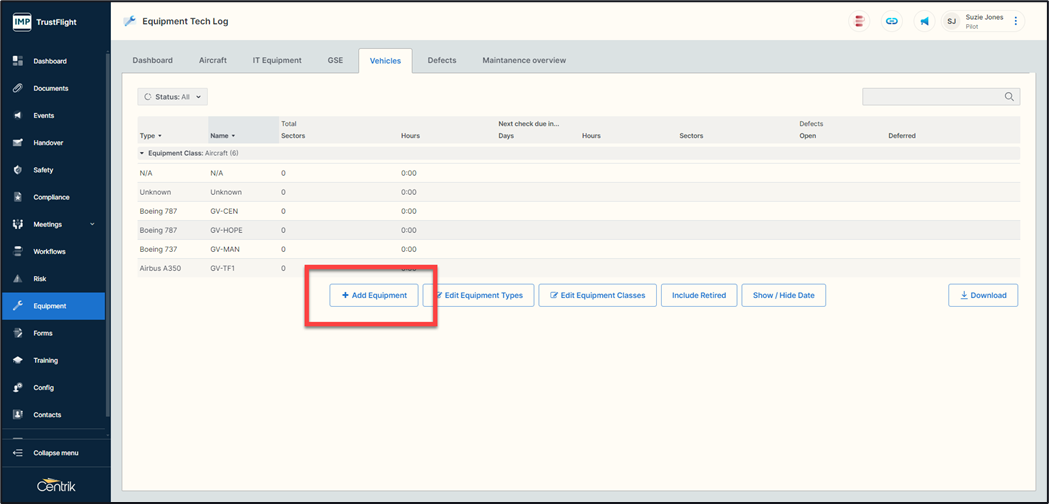The height and width of the screenshot is (504, 1049).
Task: Open the Status: All filter dropdown
Action: pos(173,97)
